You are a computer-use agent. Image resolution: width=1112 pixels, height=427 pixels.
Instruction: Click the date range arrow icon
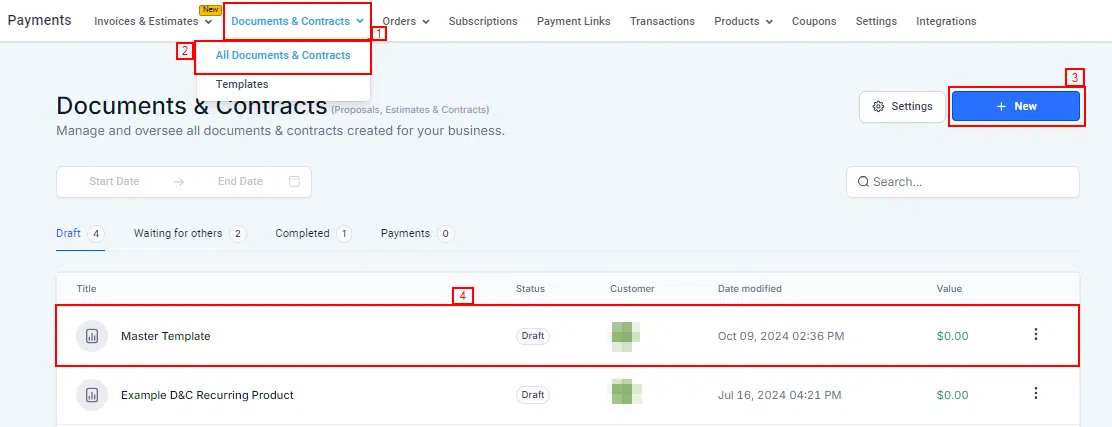pyautogui.click(x=179, y=182)
